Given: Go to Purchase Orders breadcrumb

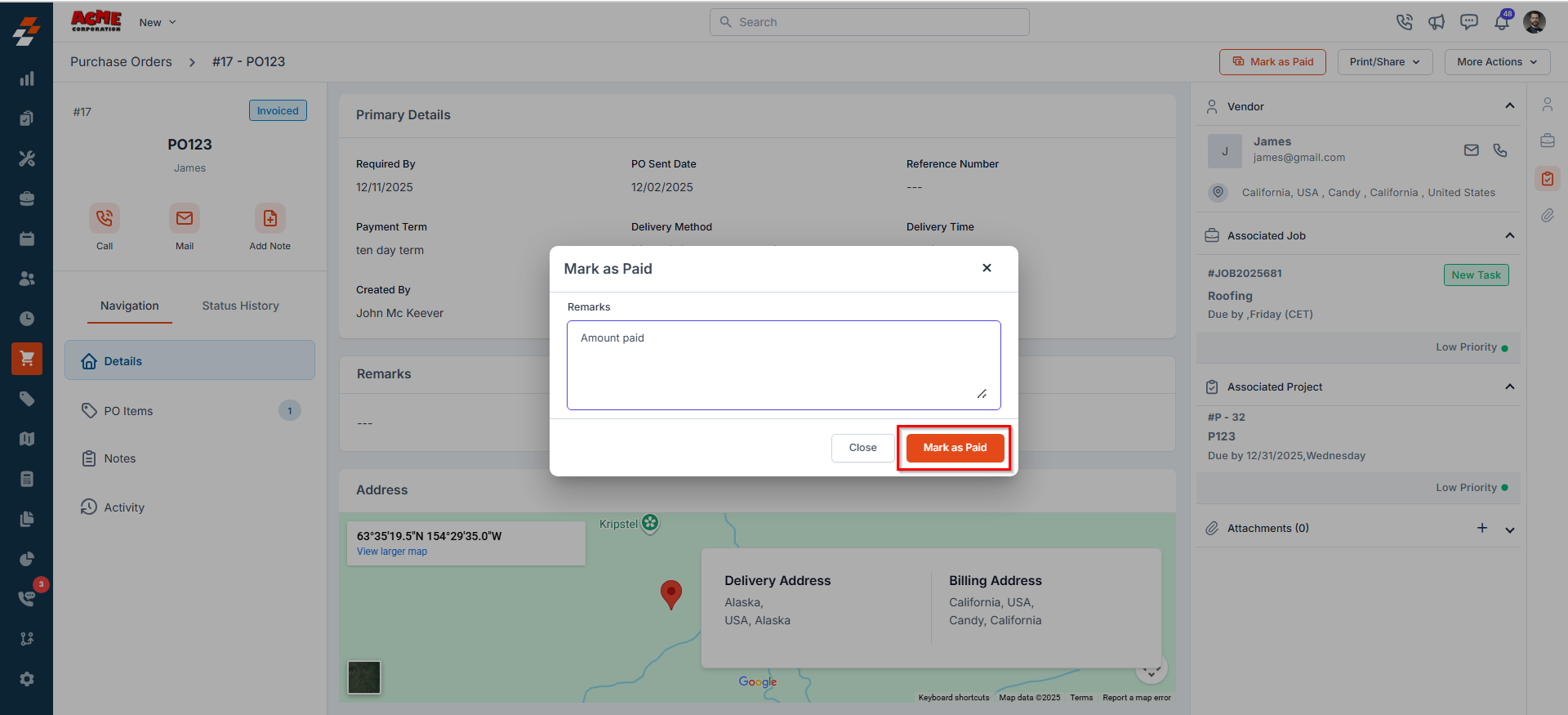Looking at the screenshot, I should (121, 62).
